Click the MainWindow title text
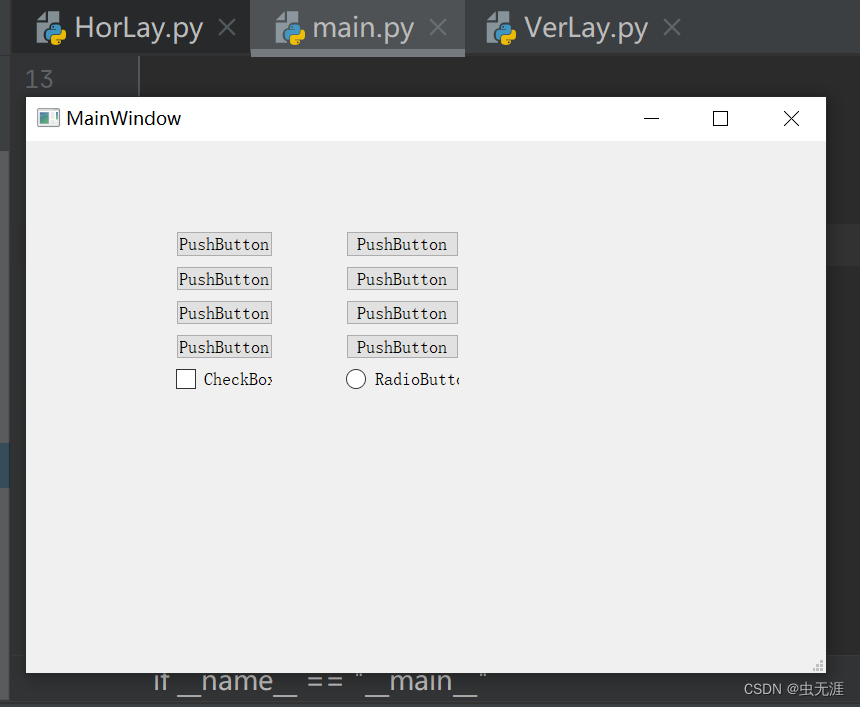Image resolution: width=860 pixels, height=707 pixels. click(x=123, y=118)
